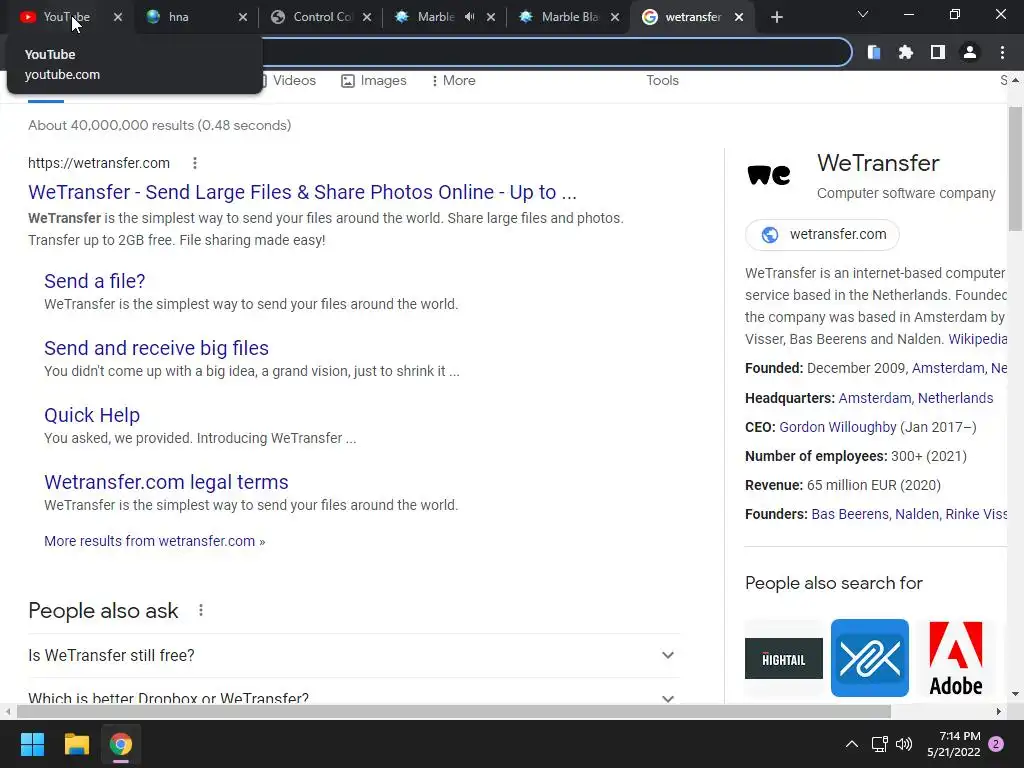Image resolution: width=1024 pixels, height=768 pixels.
Task: Open People also ask options menu
Action: point(201,610)
